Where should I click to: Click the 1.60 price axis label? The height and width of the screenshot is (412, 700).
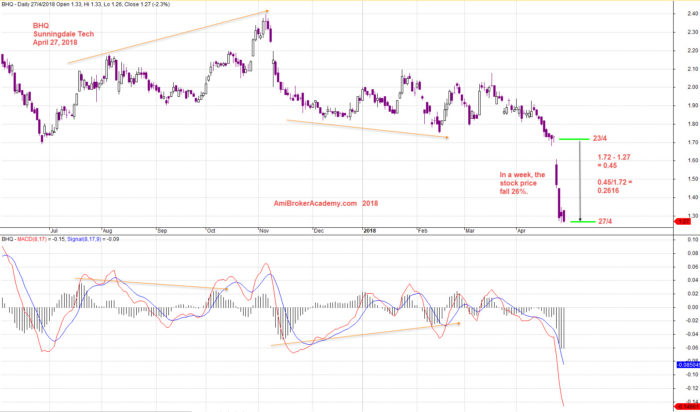691,161
